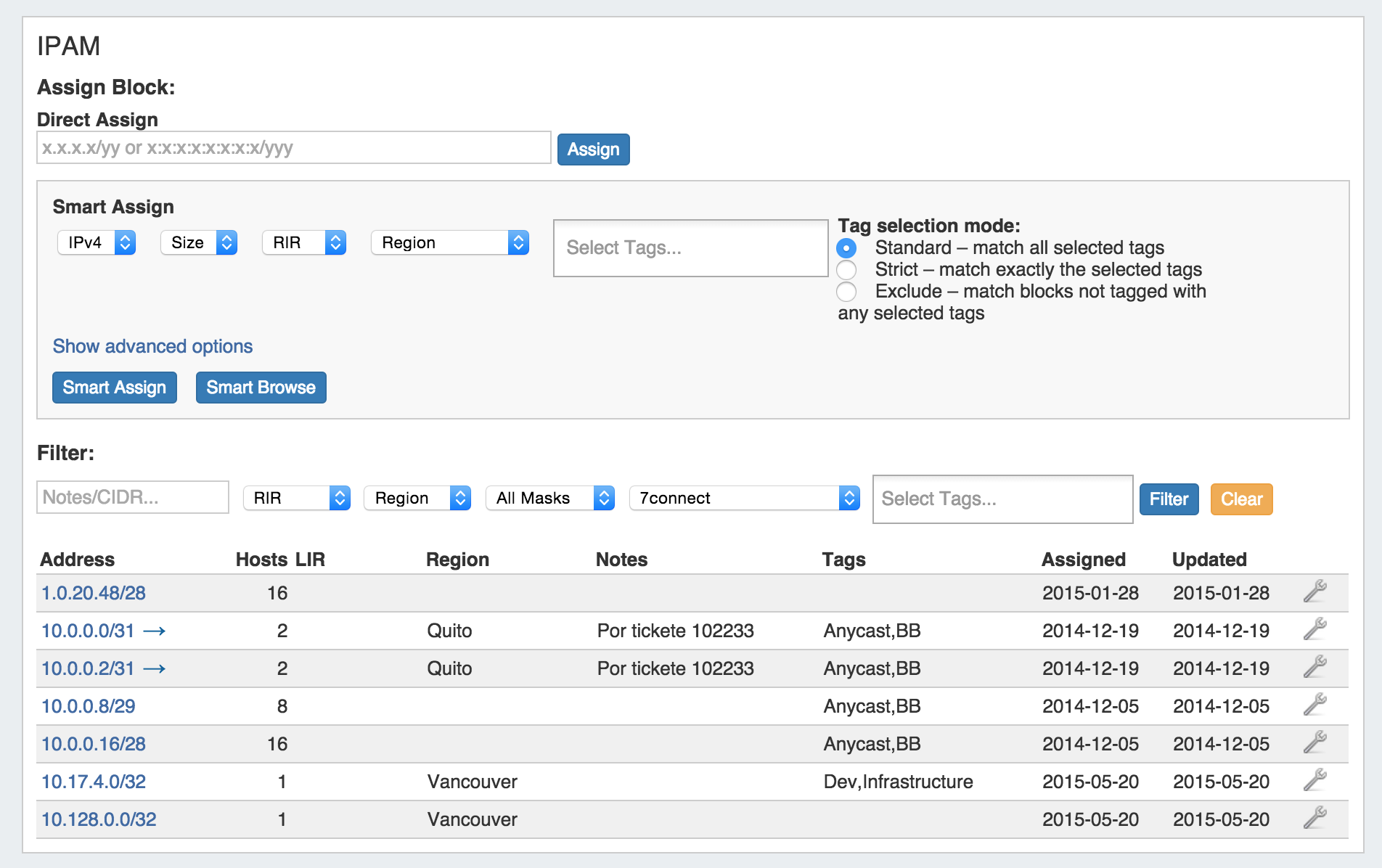Click wrench icon for 10.0.0.2/31 row
Screen dimensions: 1382x868
1314,667
